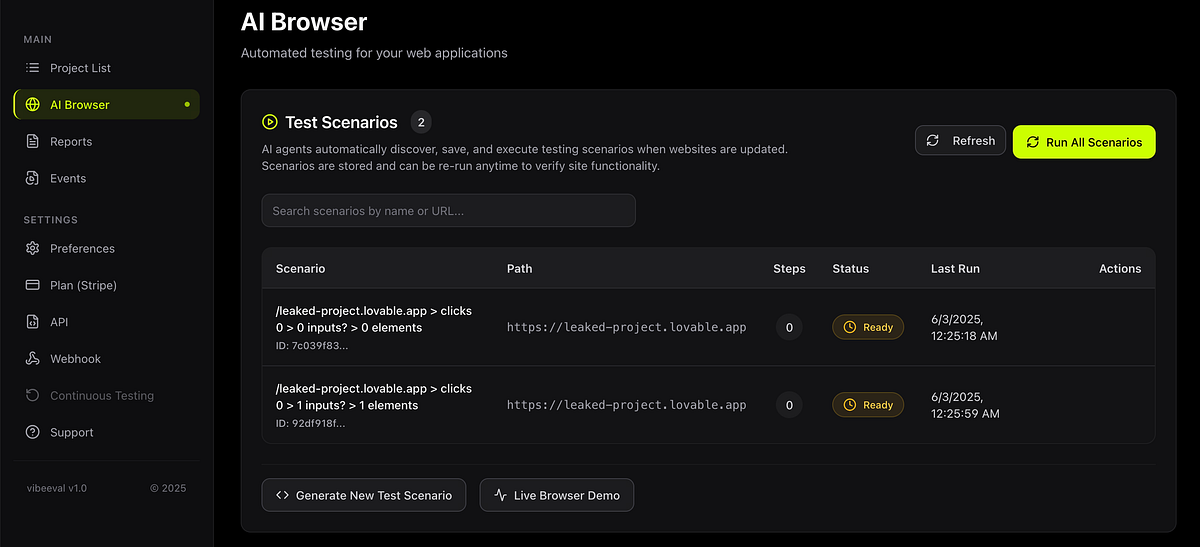Focus the search scenarios input field
This screenshot has height=547, width=1200.
point(448,210)
